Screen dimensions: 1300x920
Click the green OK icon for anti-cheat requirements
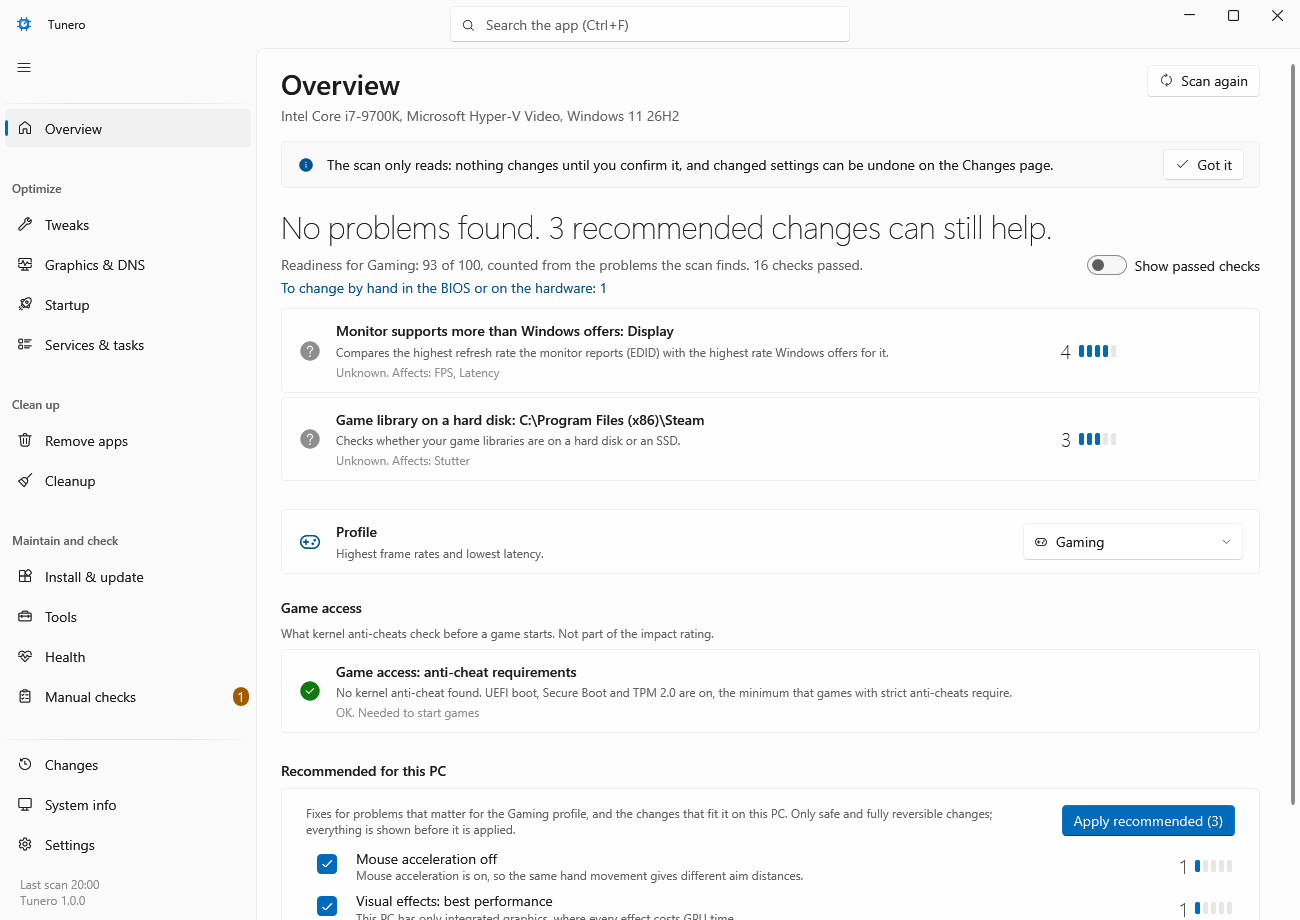tap(310, 691)
